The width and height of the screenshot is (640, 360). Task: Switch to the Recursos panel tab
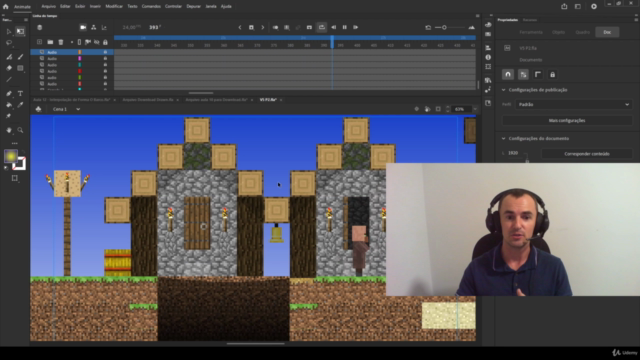[530, 20]
